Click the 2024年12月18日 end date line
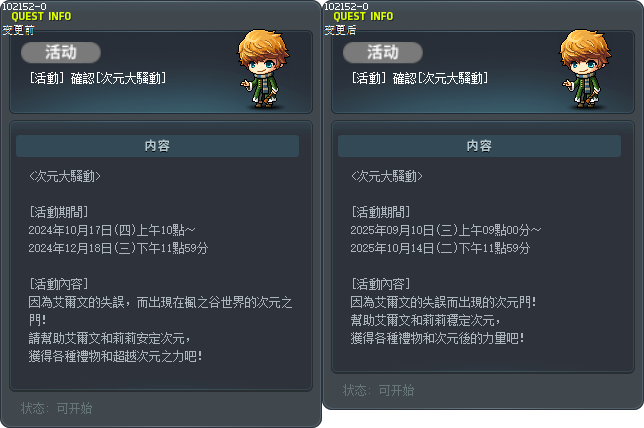This screenshot has height=428, width=644. click(x=118, y=248)
